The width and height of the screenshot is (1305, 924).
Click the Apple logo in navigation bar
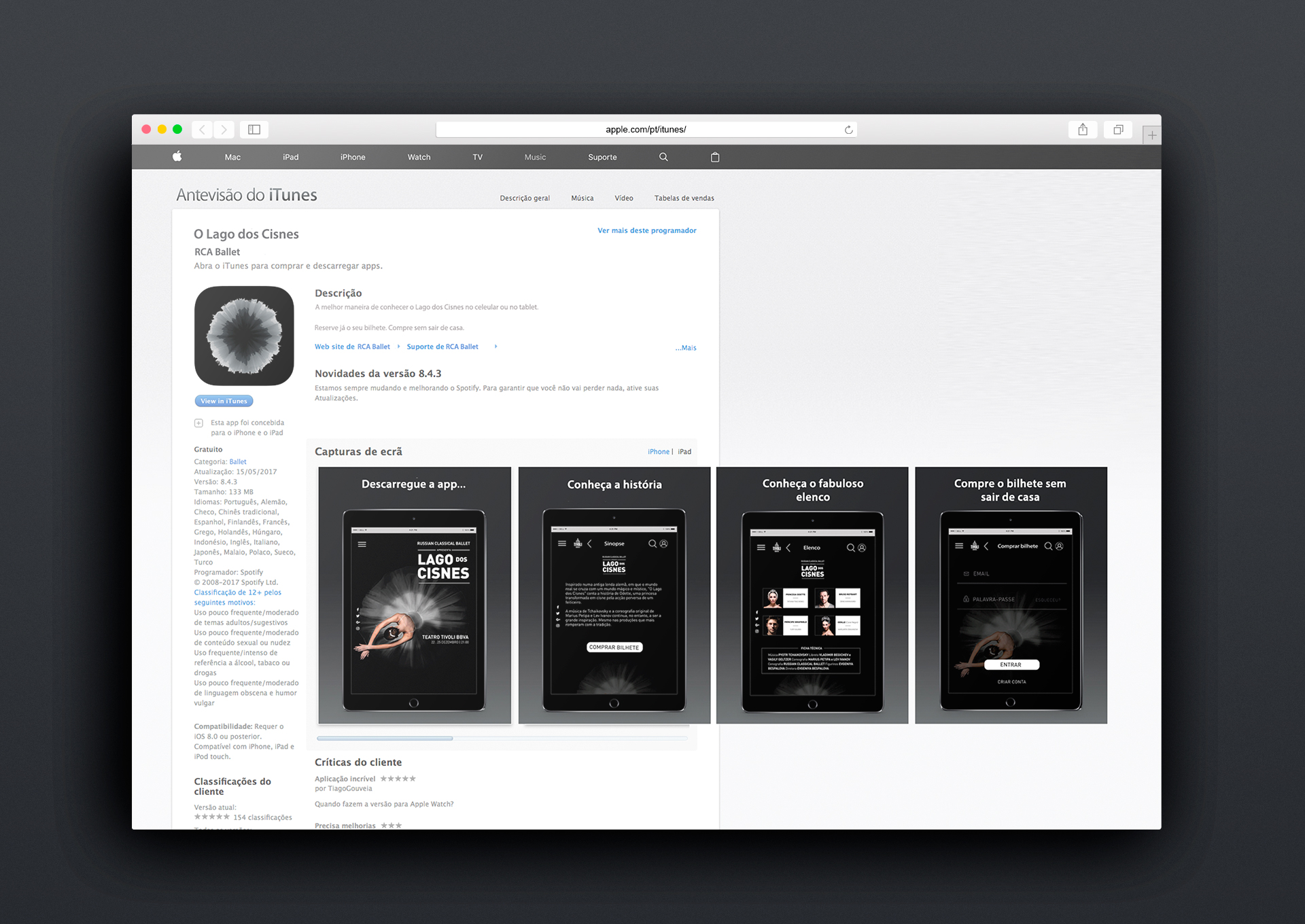(177, 156)
